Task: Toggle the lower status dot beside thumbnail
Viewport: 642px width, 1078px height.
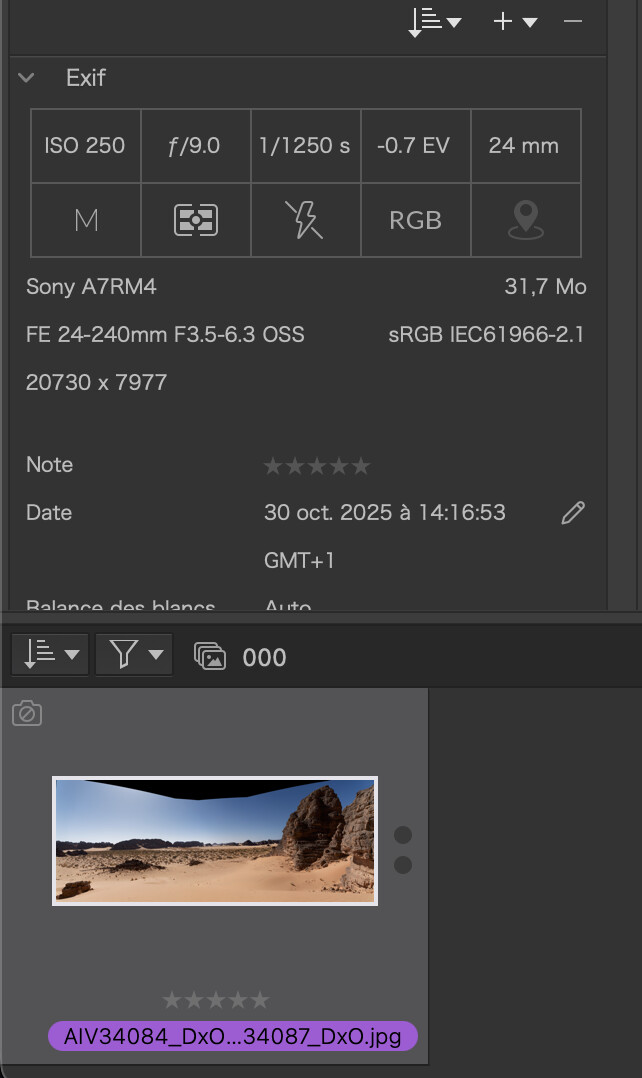Action: click(x=403, y=865)
